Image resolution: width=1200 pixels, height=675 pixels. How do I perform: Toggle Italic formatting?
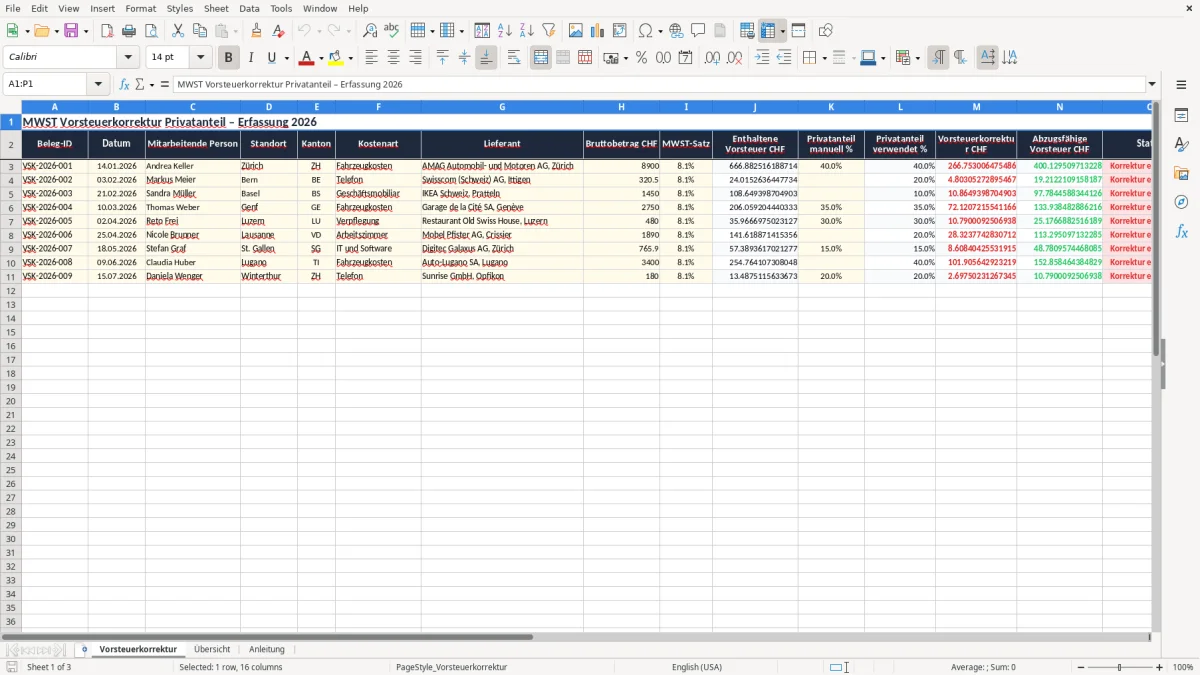(251, 58)
